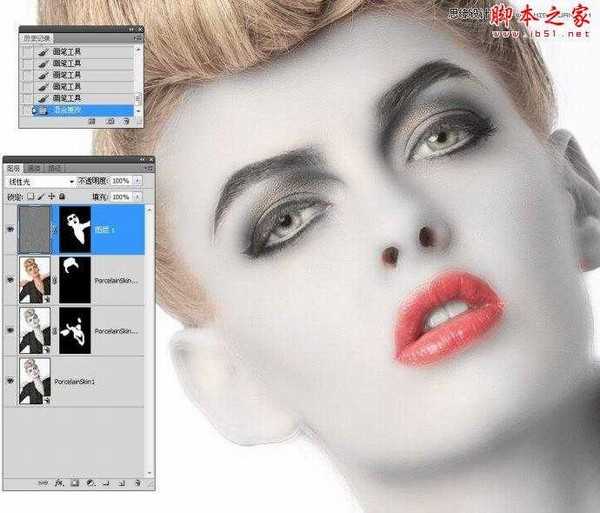Switch to the Channels tab
The image size is (600, 513).
pos(35,167)
